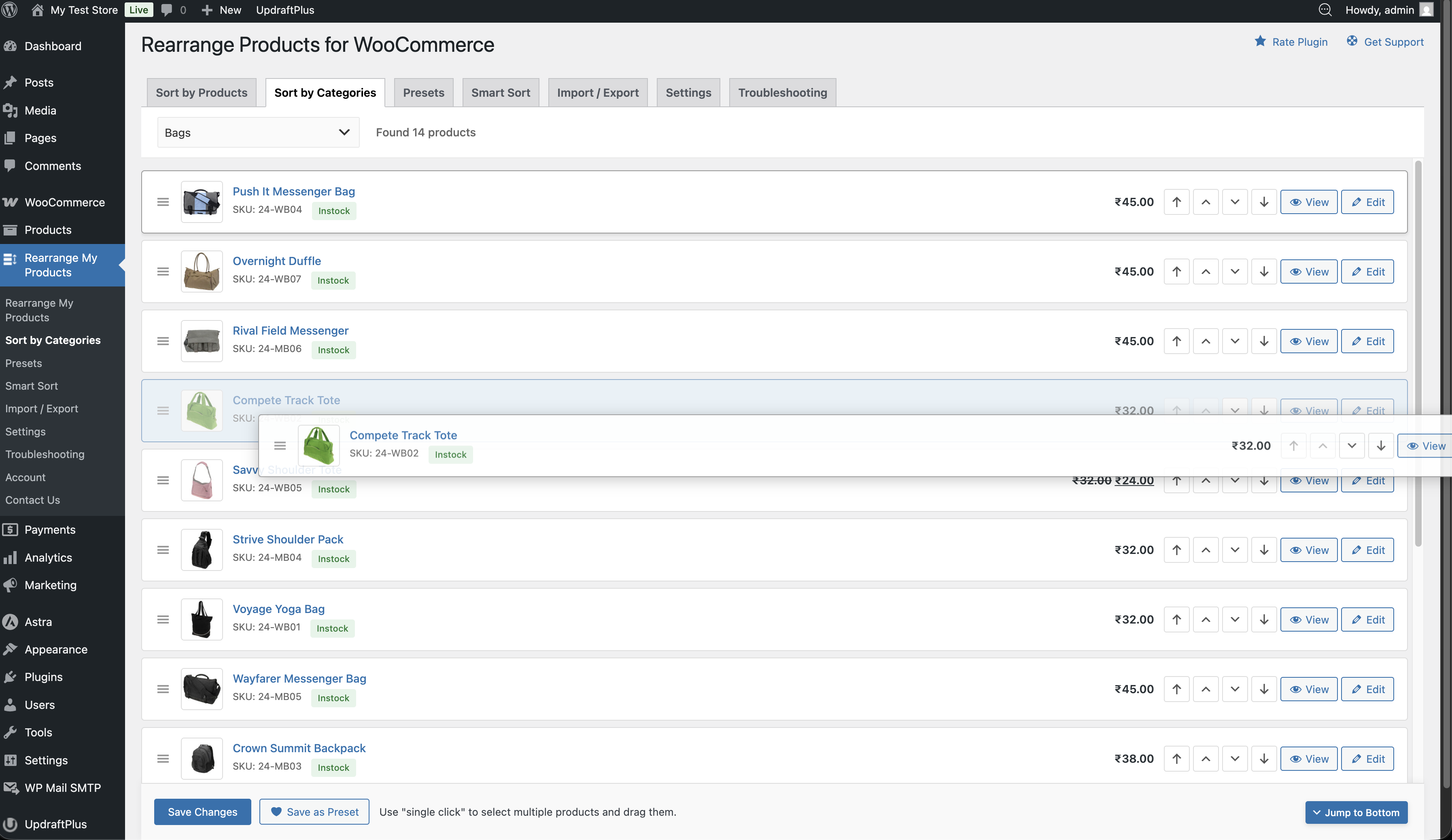The height and width of the screenshot is (840, 1452).
Task: Move Rival Field Messenger down one position
Action: coord(1235,341)
